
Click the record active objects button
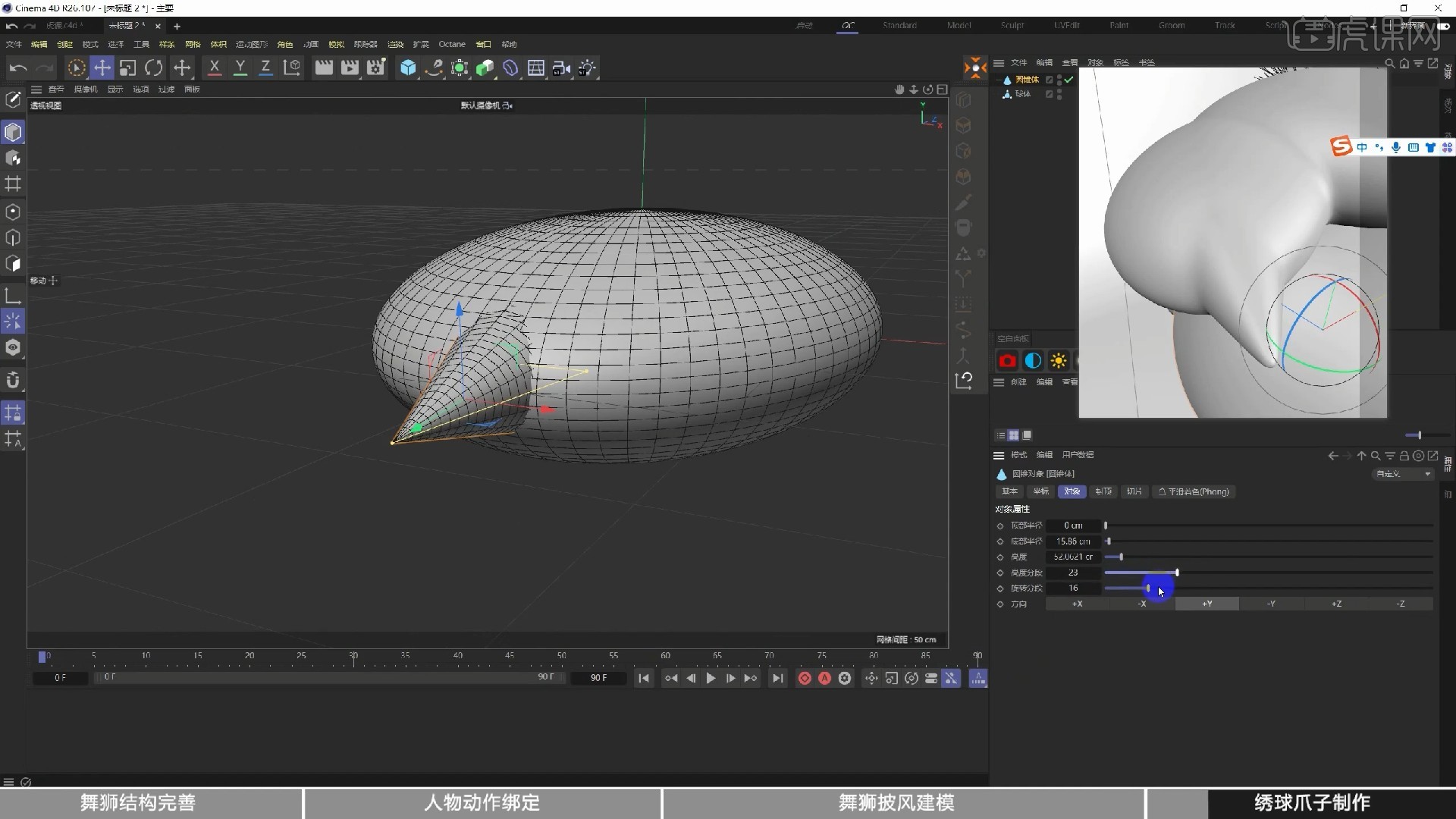click(805, 679)
